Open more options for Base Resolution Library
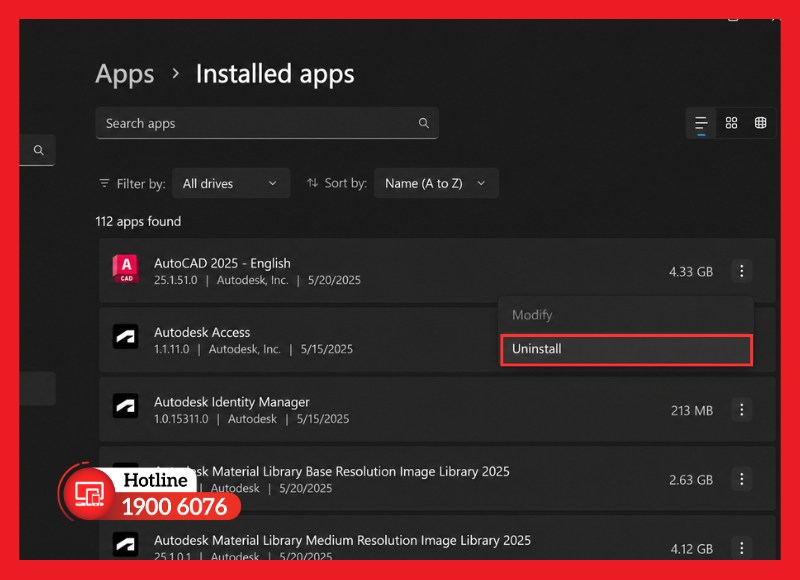 pos(741,479)
